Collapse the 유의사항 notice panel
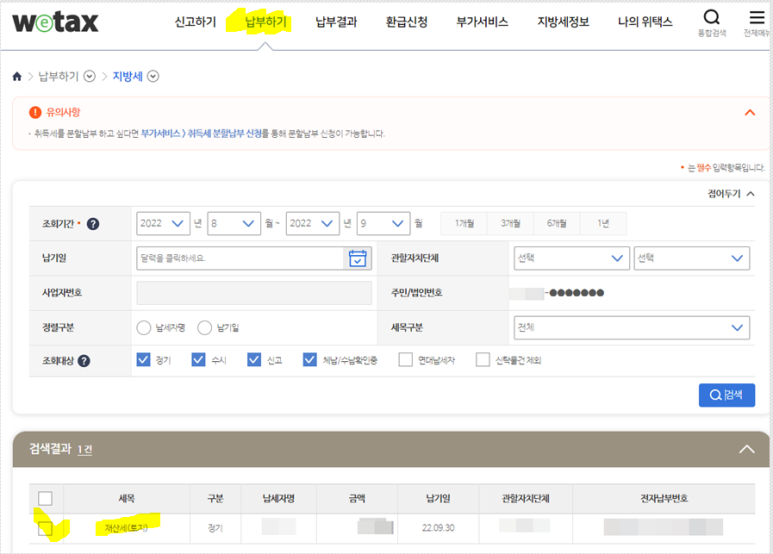This screenshot has width=773, height=554. (750, 113)
